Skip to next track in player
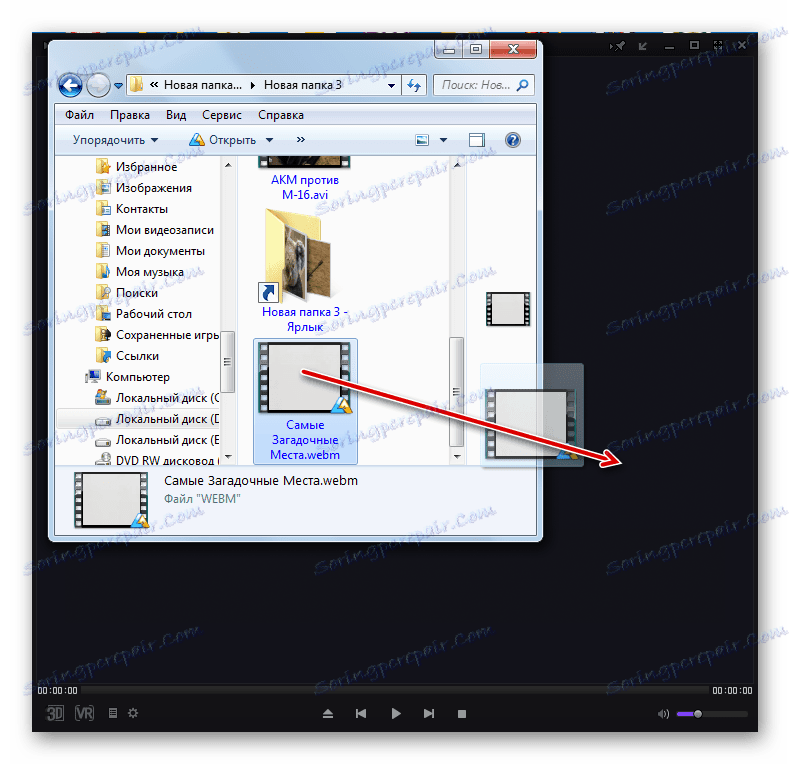790x764 pixels. tap(429, 714)
